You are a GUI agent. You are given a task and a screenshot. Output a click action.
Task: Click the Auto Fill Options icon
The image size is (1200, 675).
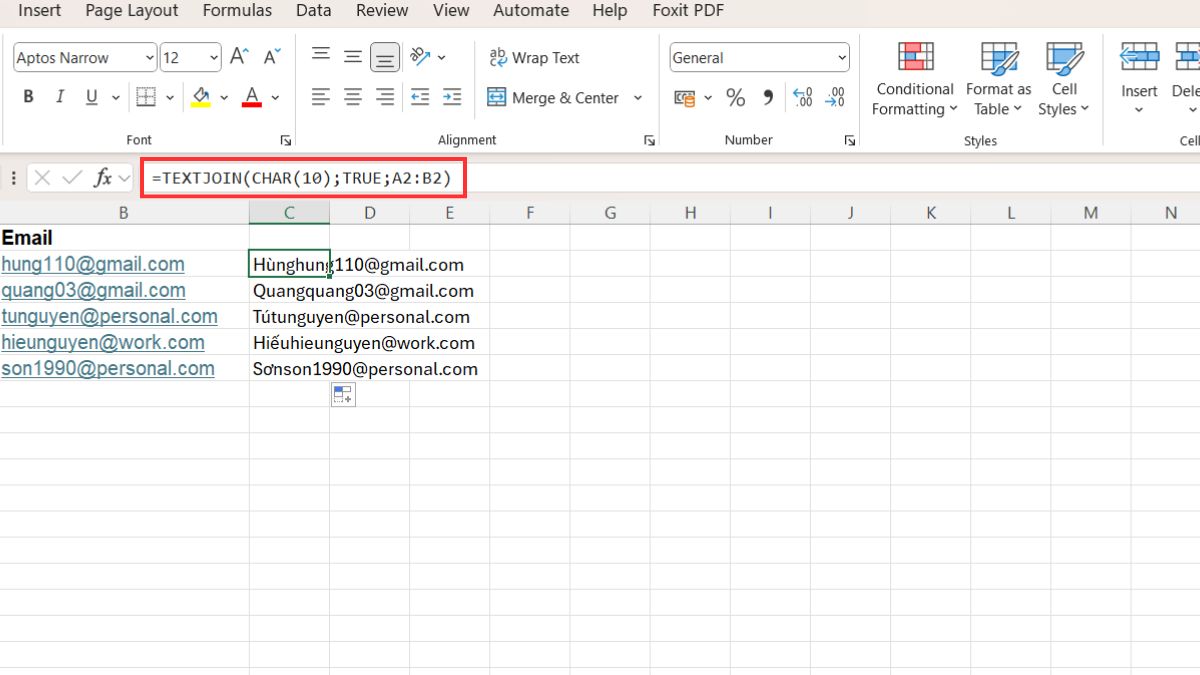tap(342, 395)
